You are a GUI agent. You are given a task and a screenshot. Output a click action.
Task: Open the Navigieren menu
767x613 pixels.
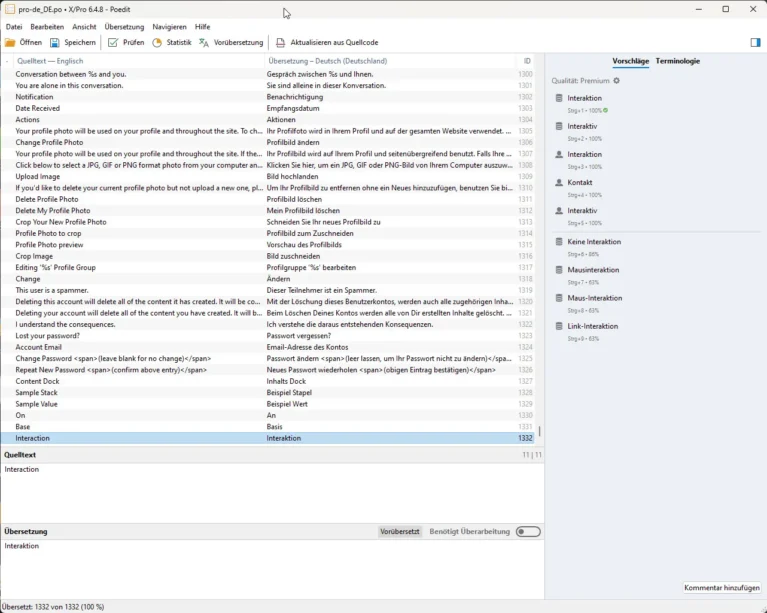tap(169, 27)
